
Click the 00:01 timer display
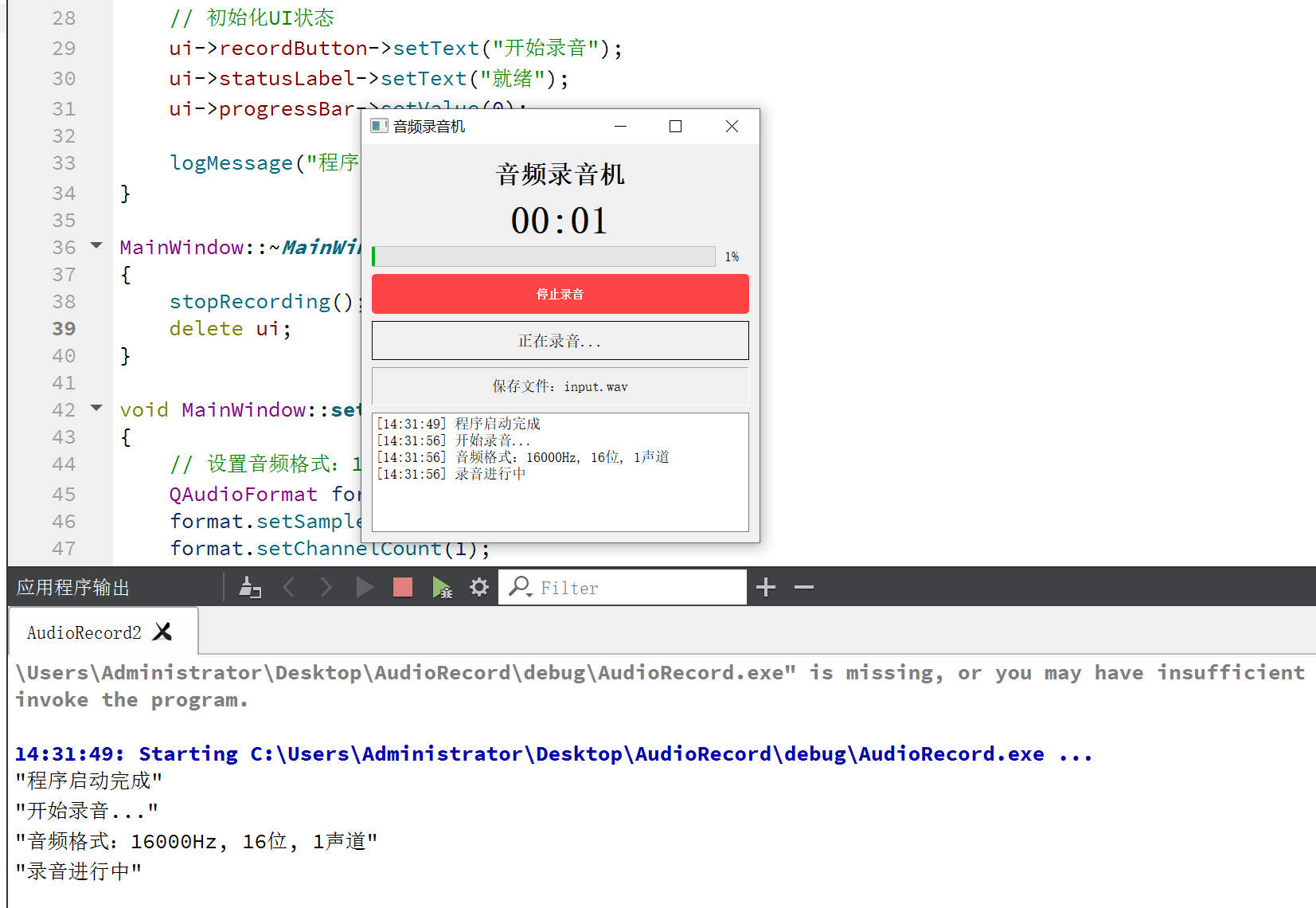[x=559, y=221]
